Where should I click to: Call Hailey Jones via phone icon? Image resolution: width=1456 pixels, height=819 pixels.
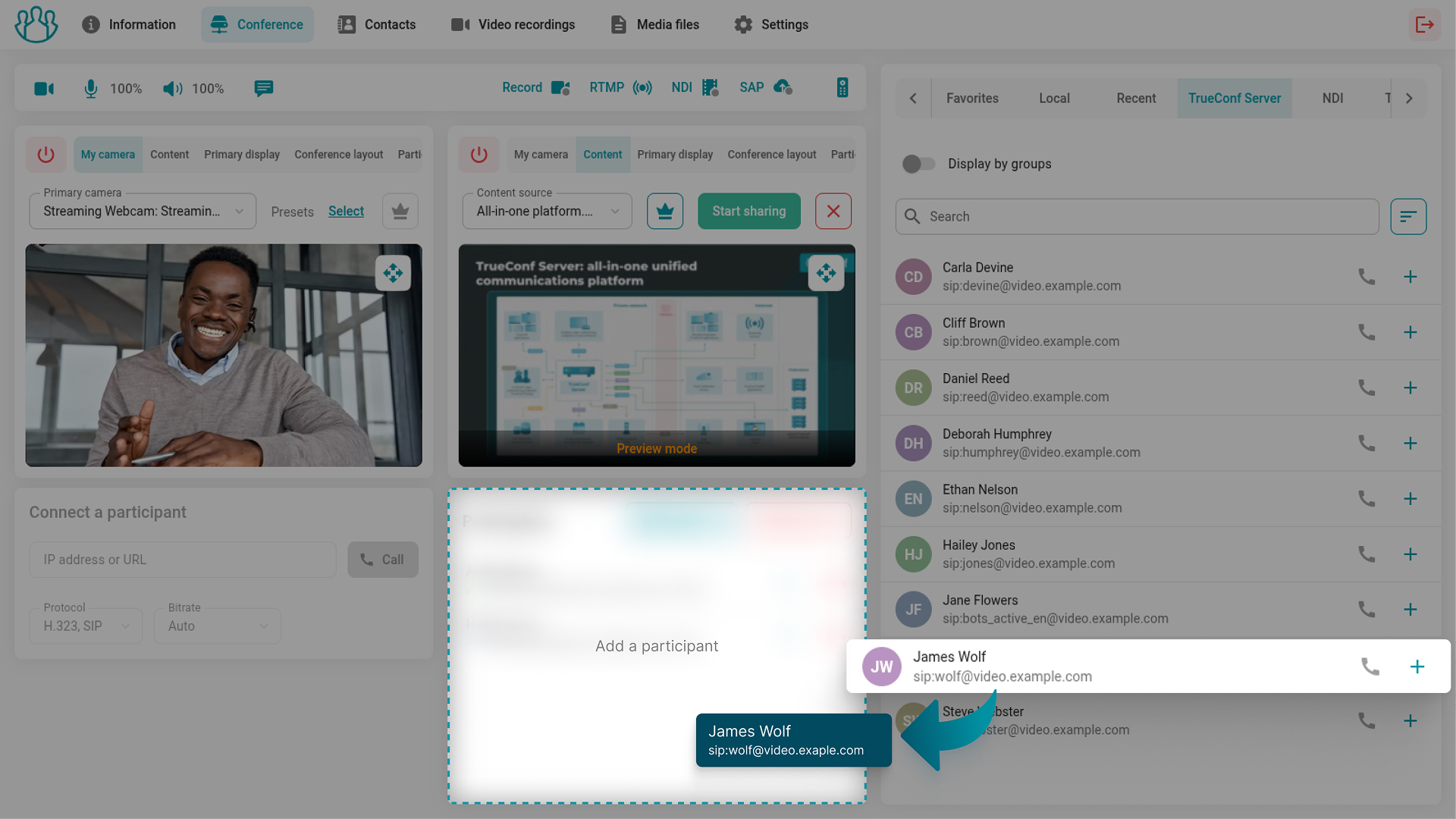pos(1367,554)
